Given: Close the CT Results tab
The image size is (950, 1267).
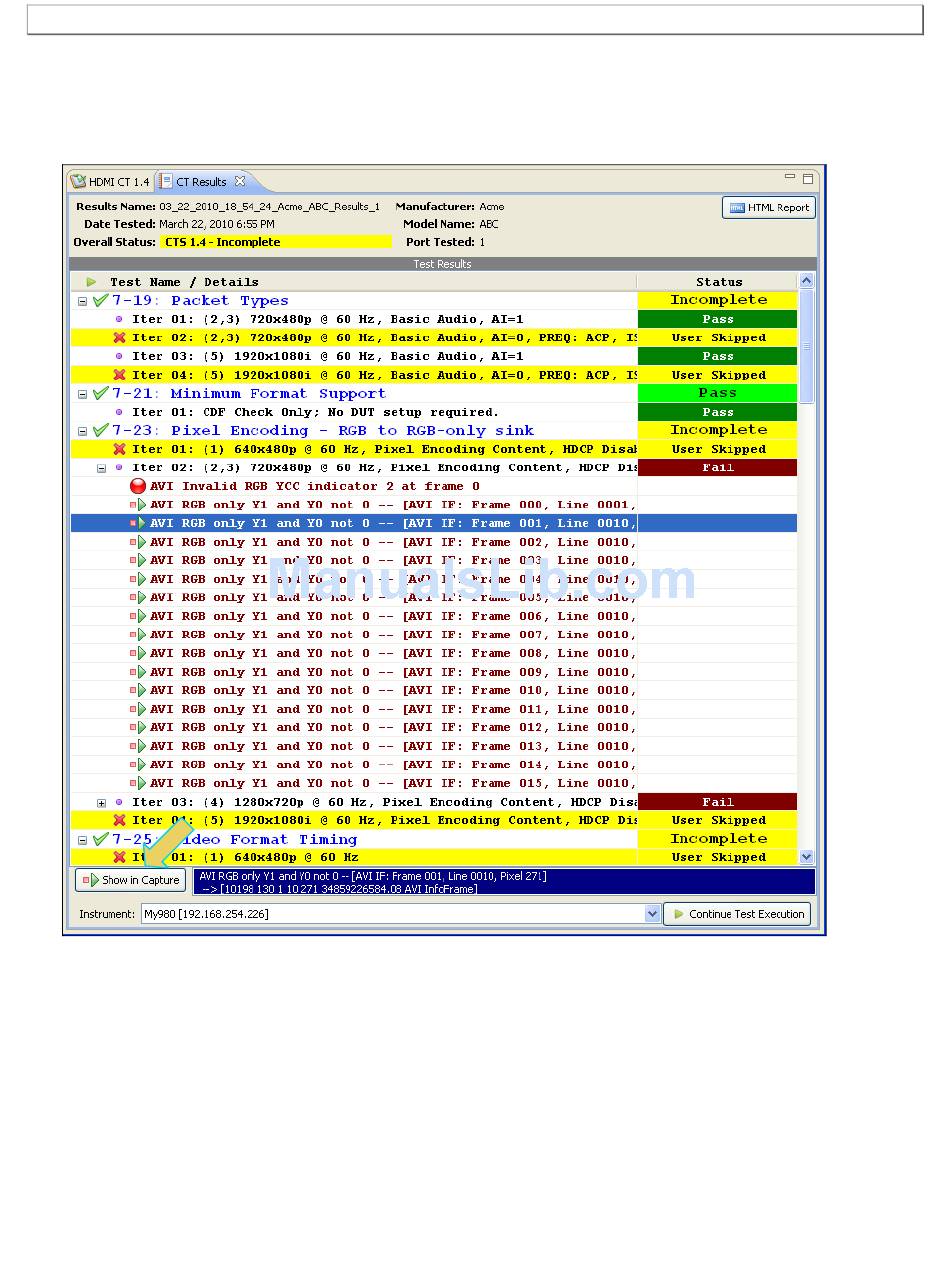Looking at the screenshot, I should [x=240, y=182].
